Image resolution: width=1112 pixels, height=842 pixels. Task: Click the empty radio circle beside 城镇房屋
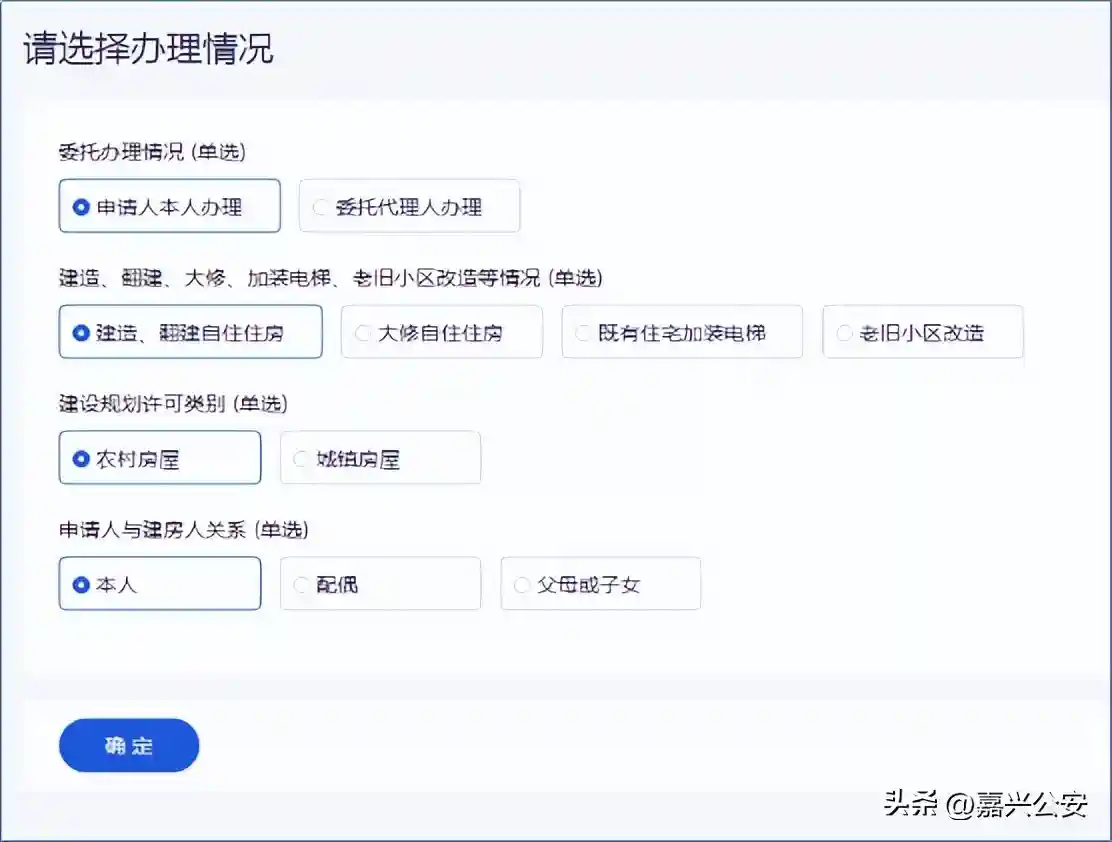click(301, 460)
